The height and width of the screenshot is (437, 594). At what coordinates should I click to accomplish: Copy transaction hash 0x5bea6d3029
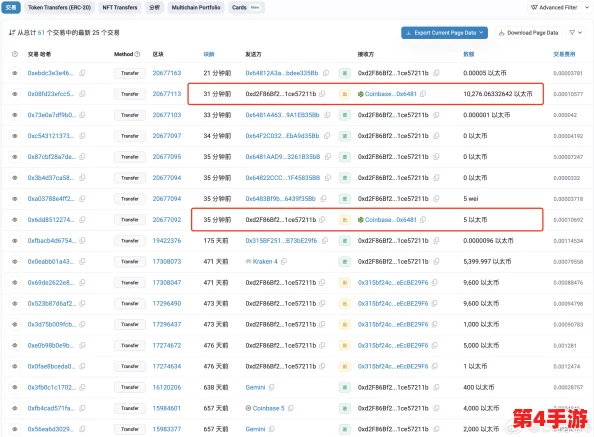[x=82, y=429]
